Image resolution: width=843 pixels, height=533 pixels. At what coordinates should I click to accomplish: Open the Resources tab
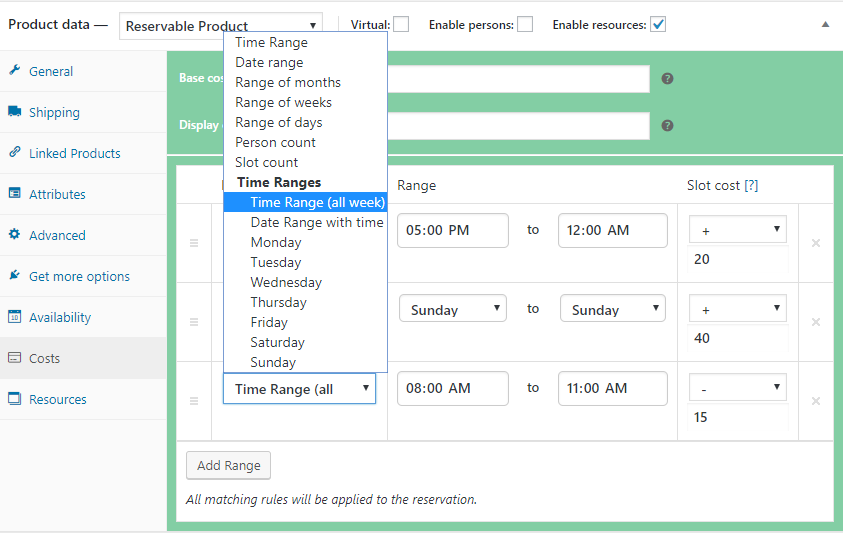(57, 399)
